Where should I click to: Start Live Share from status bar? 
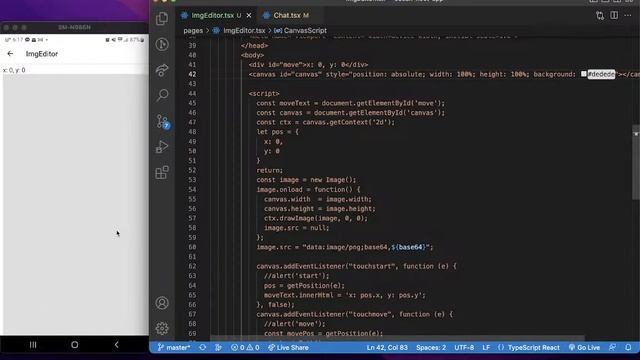tap(288, 348)
